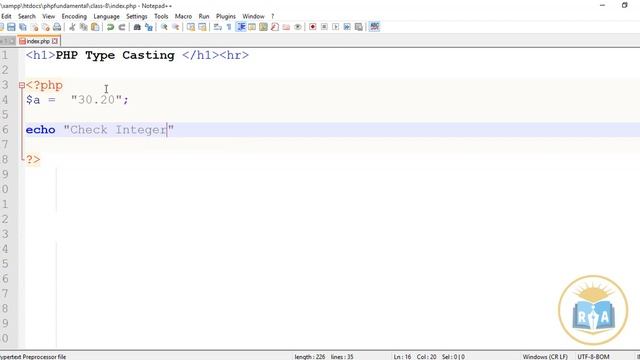
Task: Click the echo keyword on line 6
Action: [x=40, y=130]
